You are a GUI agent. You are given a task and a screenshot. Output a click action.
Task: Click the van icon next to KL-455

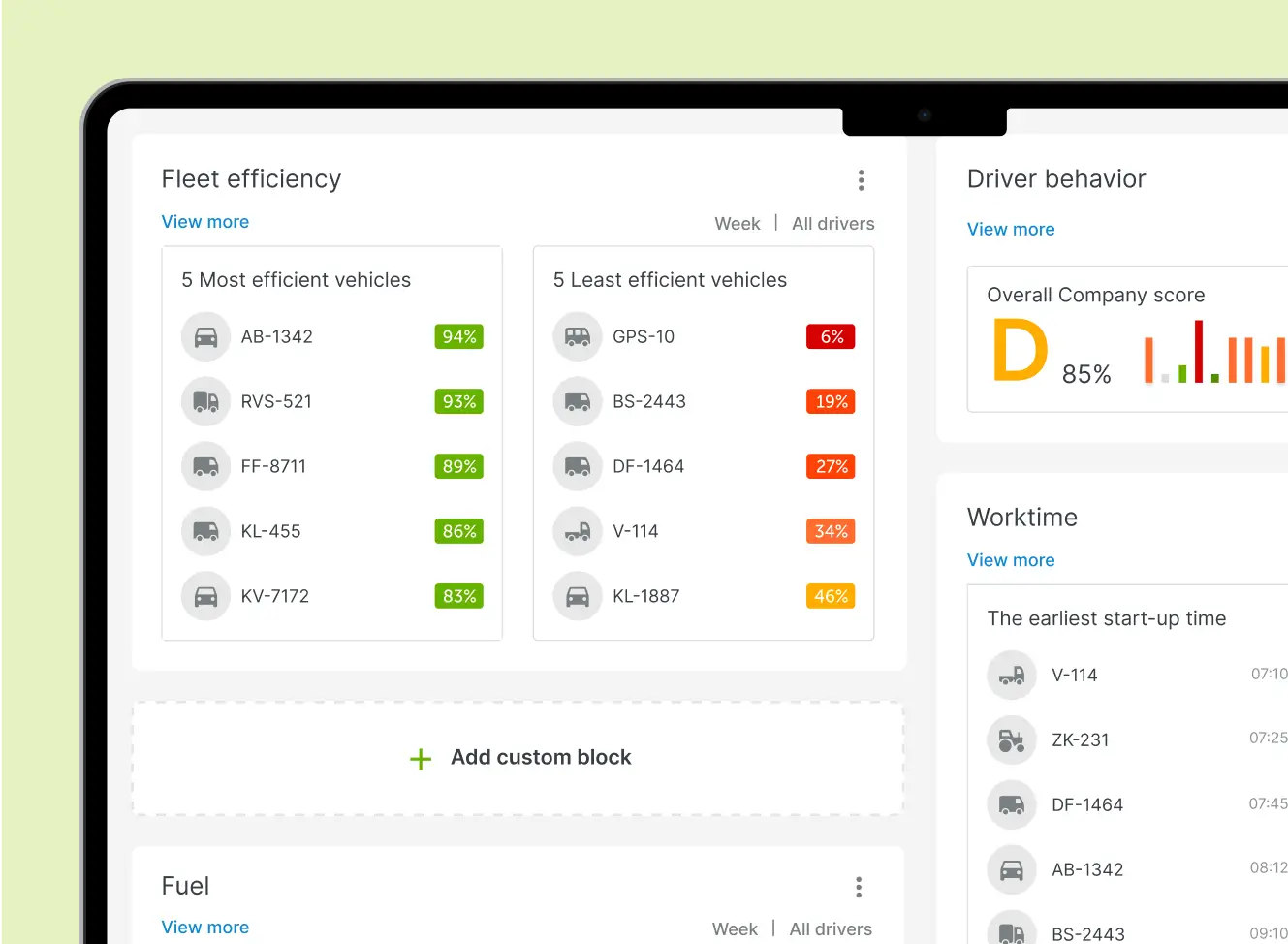pyautogui.click(x=205, y=532)
